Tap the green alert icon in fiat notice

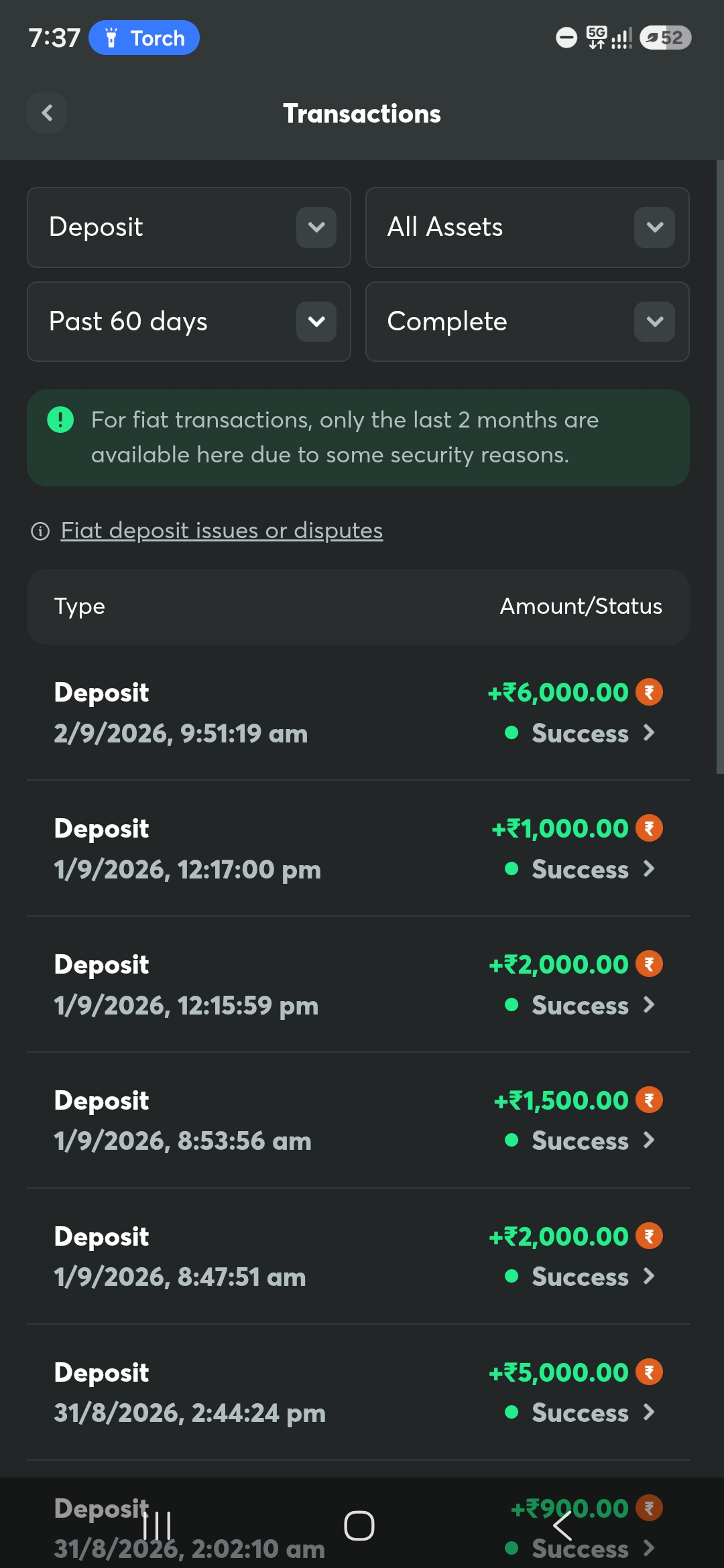tap(60, 420)
